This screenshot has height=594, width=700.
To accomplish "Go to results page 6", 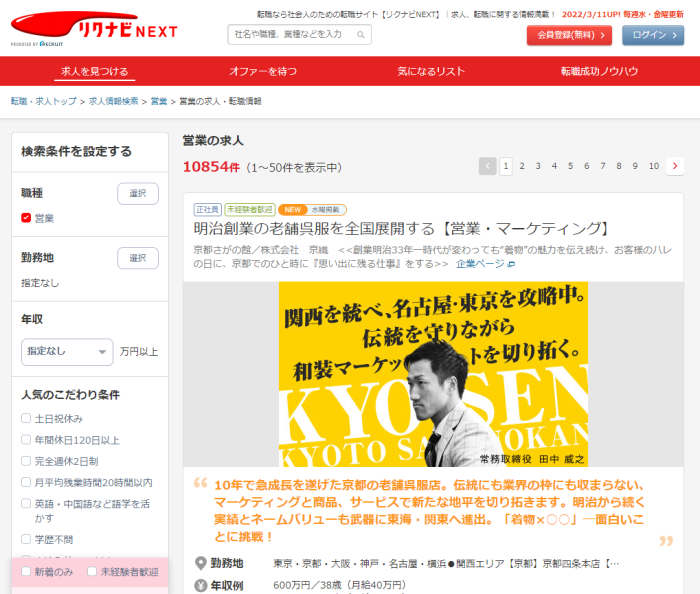I will 587,166.
